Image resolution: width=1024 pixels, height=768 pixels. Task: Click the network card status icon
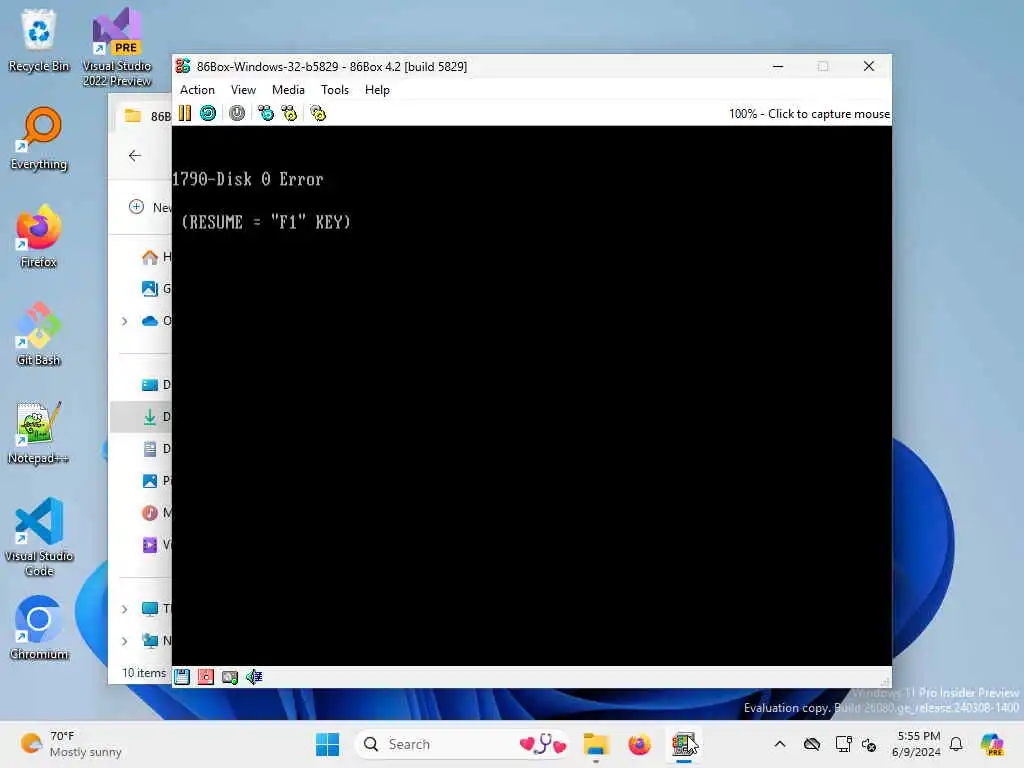230,677
